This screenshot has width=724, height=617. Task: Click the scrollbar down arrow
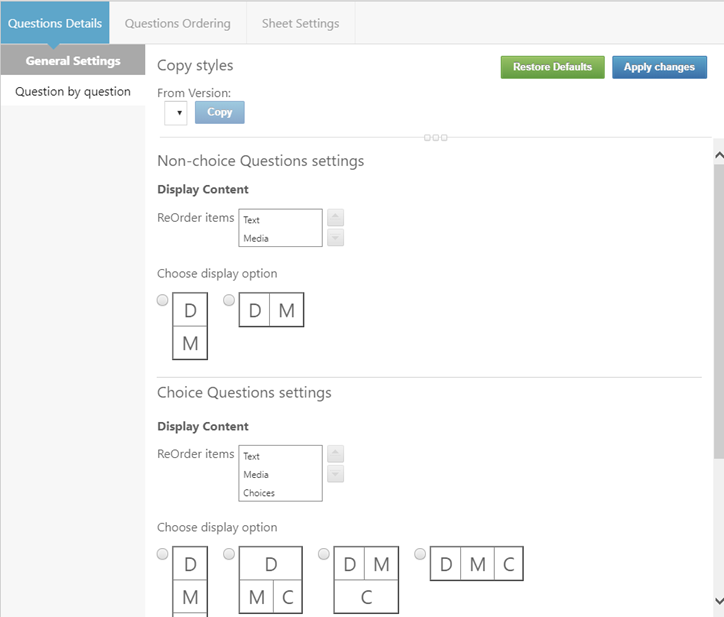tap(719, 600)
